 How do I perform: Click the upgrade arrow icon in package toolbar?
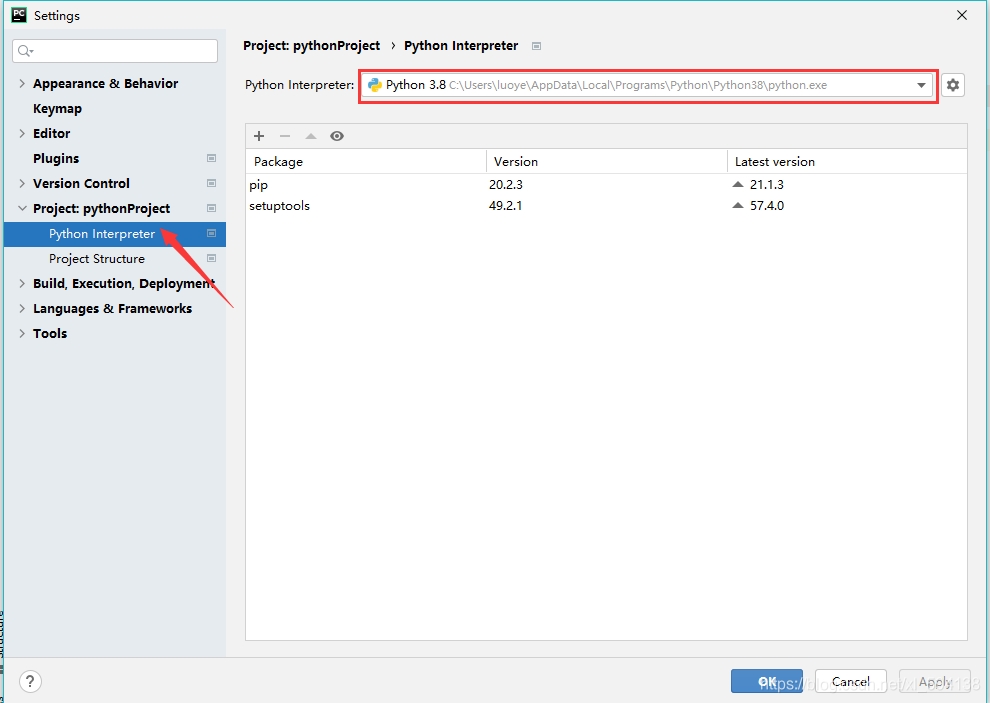point(311,135)
